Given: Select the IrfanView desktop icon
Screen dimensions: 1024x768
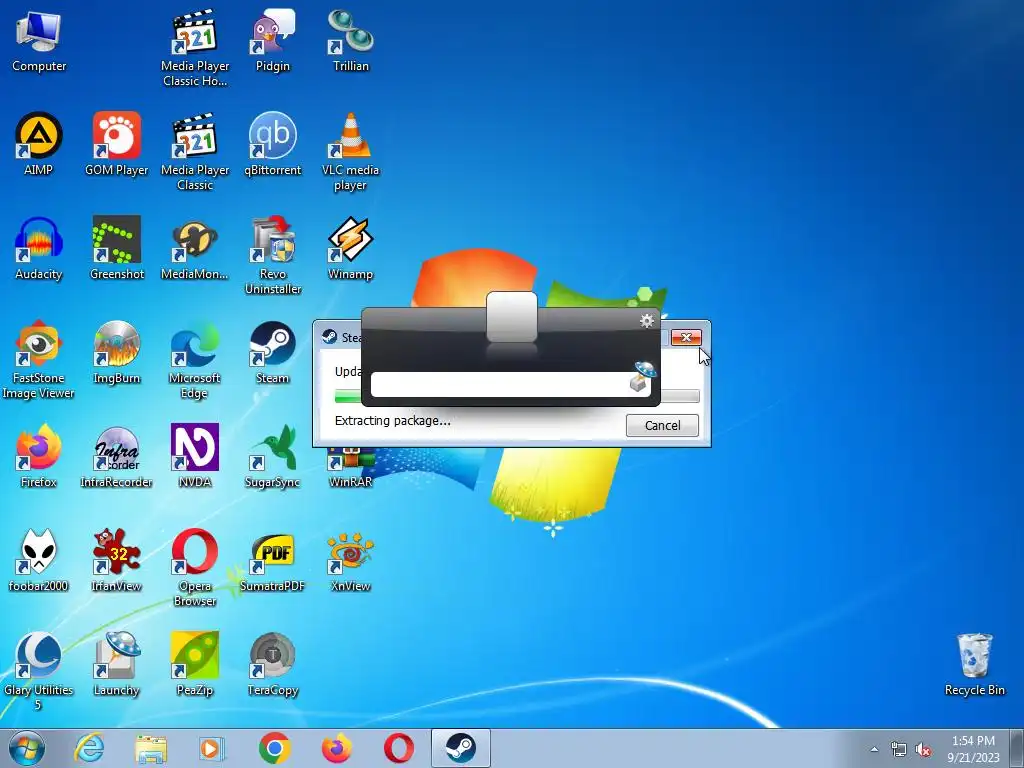Looking at the screenshot, I should pyautogui.click(x=116, y=560).
